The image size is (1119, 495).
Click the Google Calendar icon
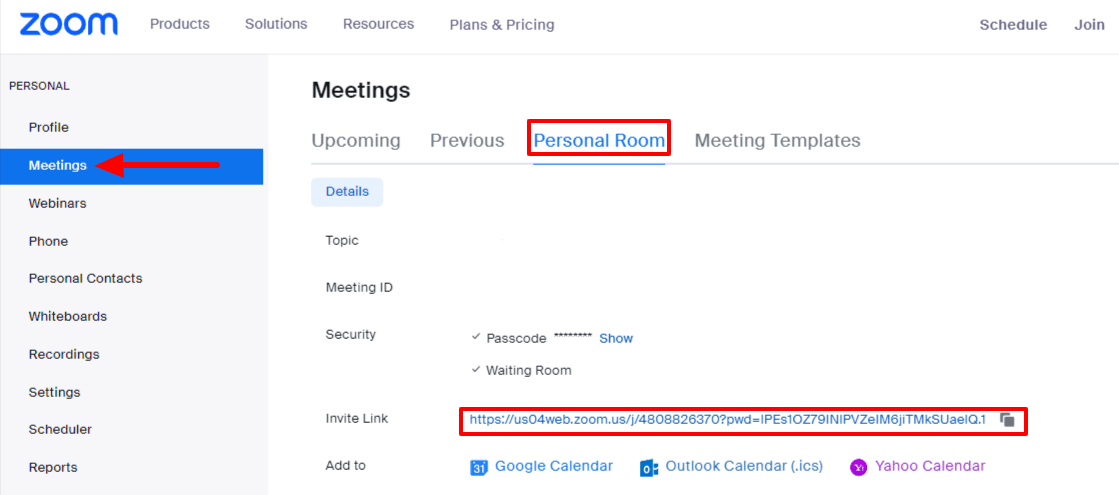479,467
